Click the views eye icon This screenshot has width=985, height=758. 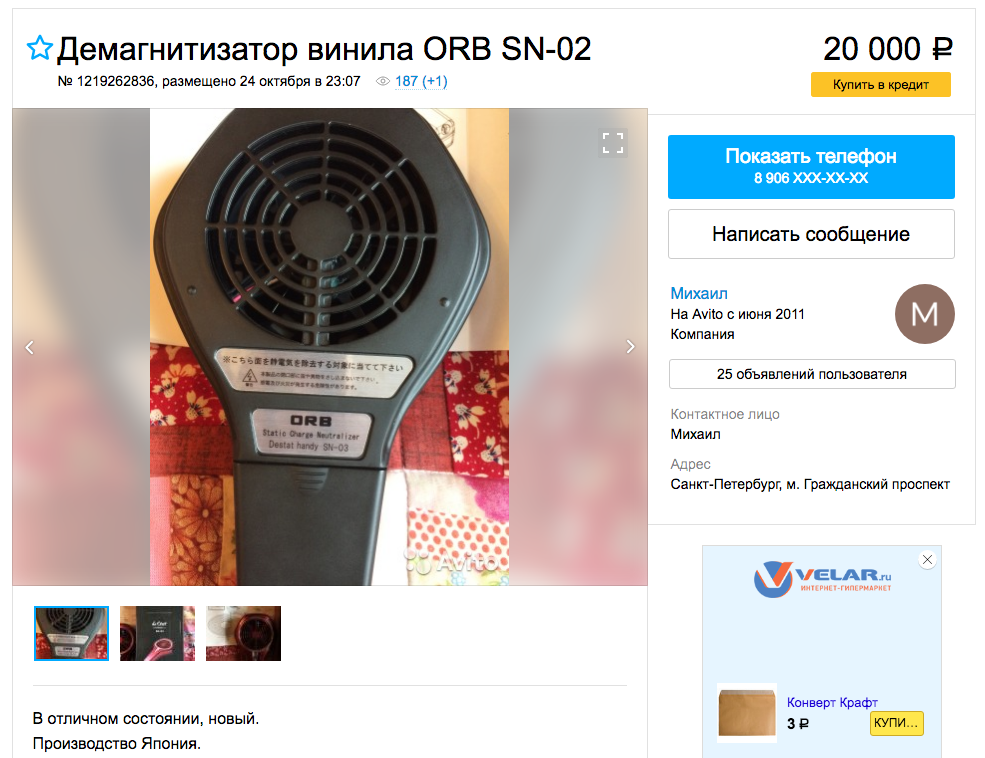click(383, 82)
